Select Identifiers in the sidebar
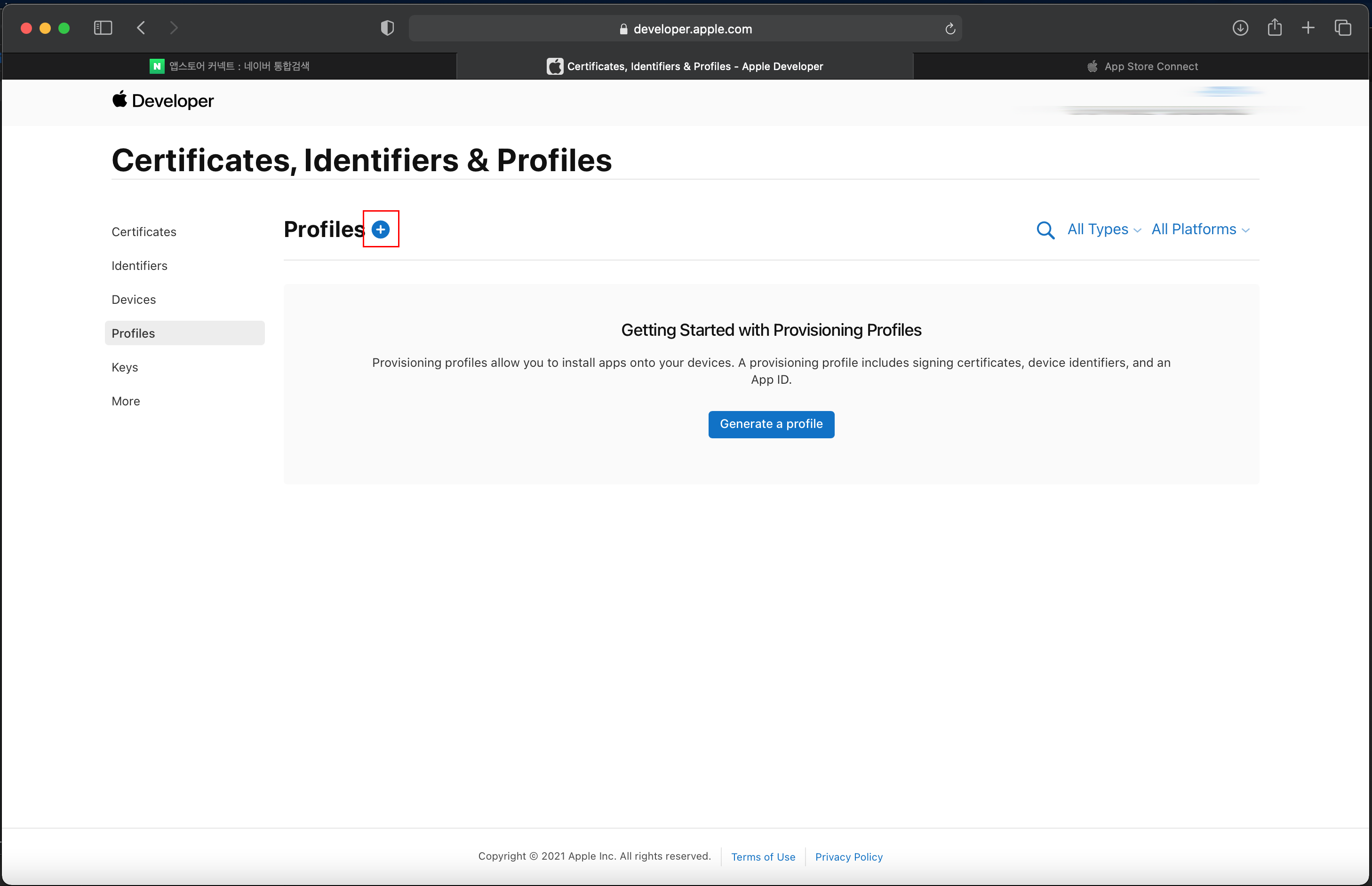This screenshot has height=886, width=1372. 139,266
